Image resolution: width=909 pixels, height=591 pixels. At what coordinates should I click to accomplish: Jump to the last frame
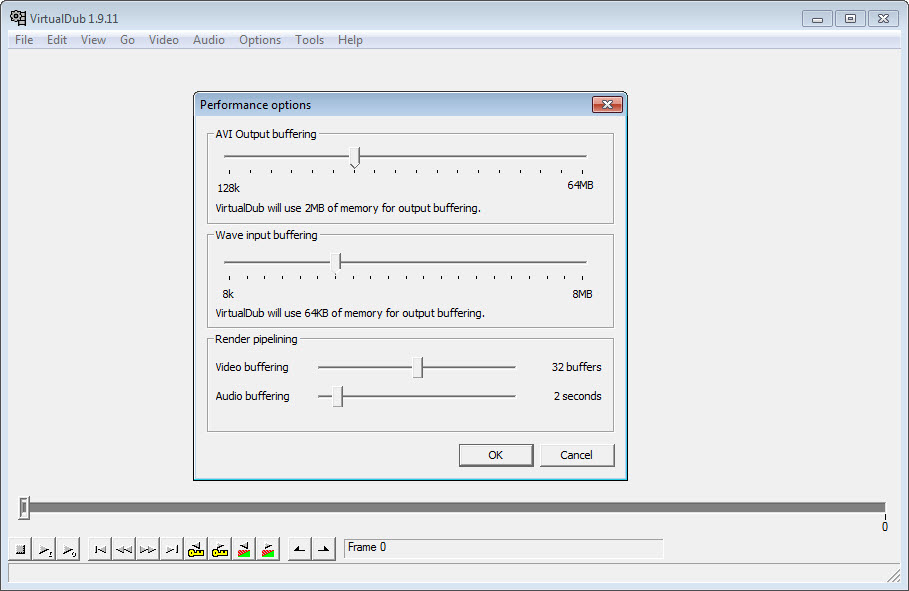172,549
